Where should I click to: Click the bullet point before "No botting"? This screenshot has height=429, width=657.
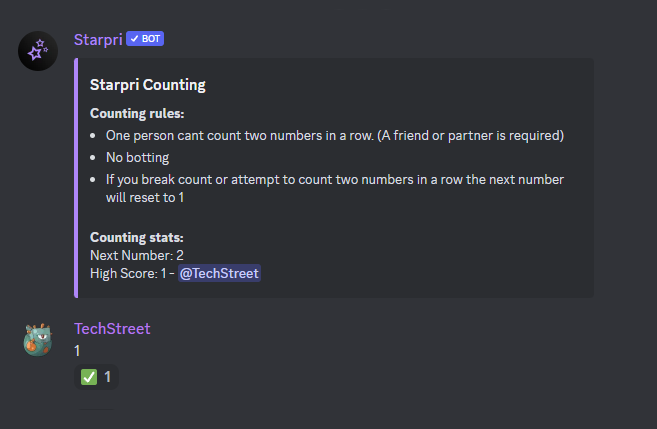point(93,158)
